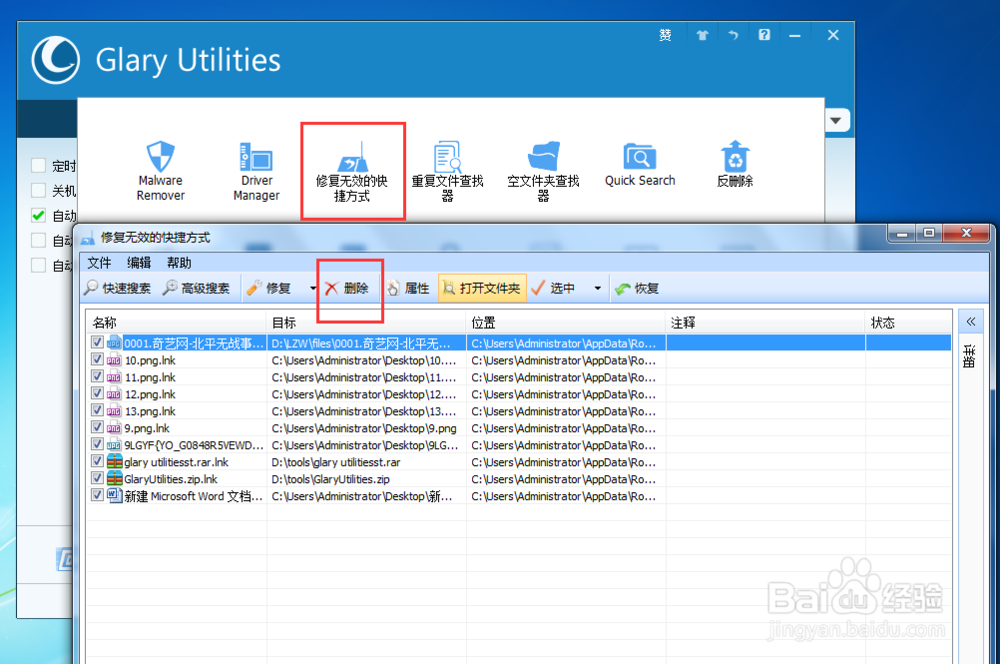This screenshot has width=1000, height=664.
Task: Sort by 状态 column header
Action: pyautogui.click(x=908, y=323)
